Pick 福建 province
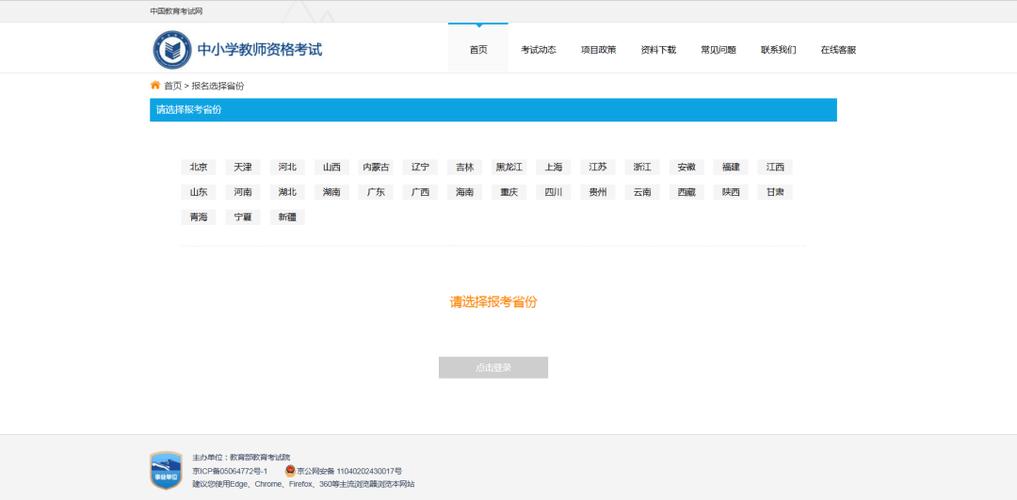This screenshot has height=500, width=1017. [731, 167]
